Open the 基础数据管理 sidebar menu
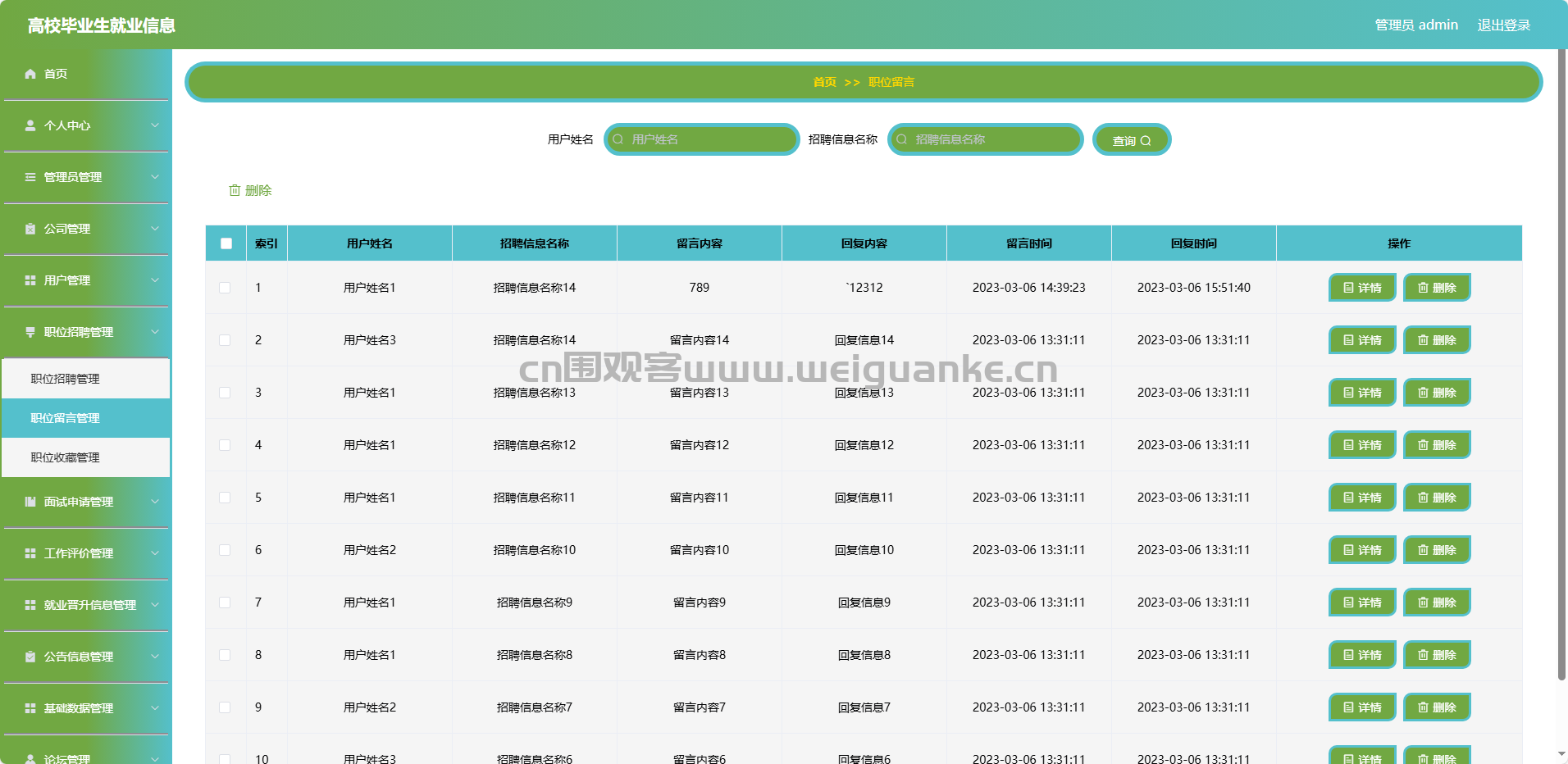 click(86, 708)
